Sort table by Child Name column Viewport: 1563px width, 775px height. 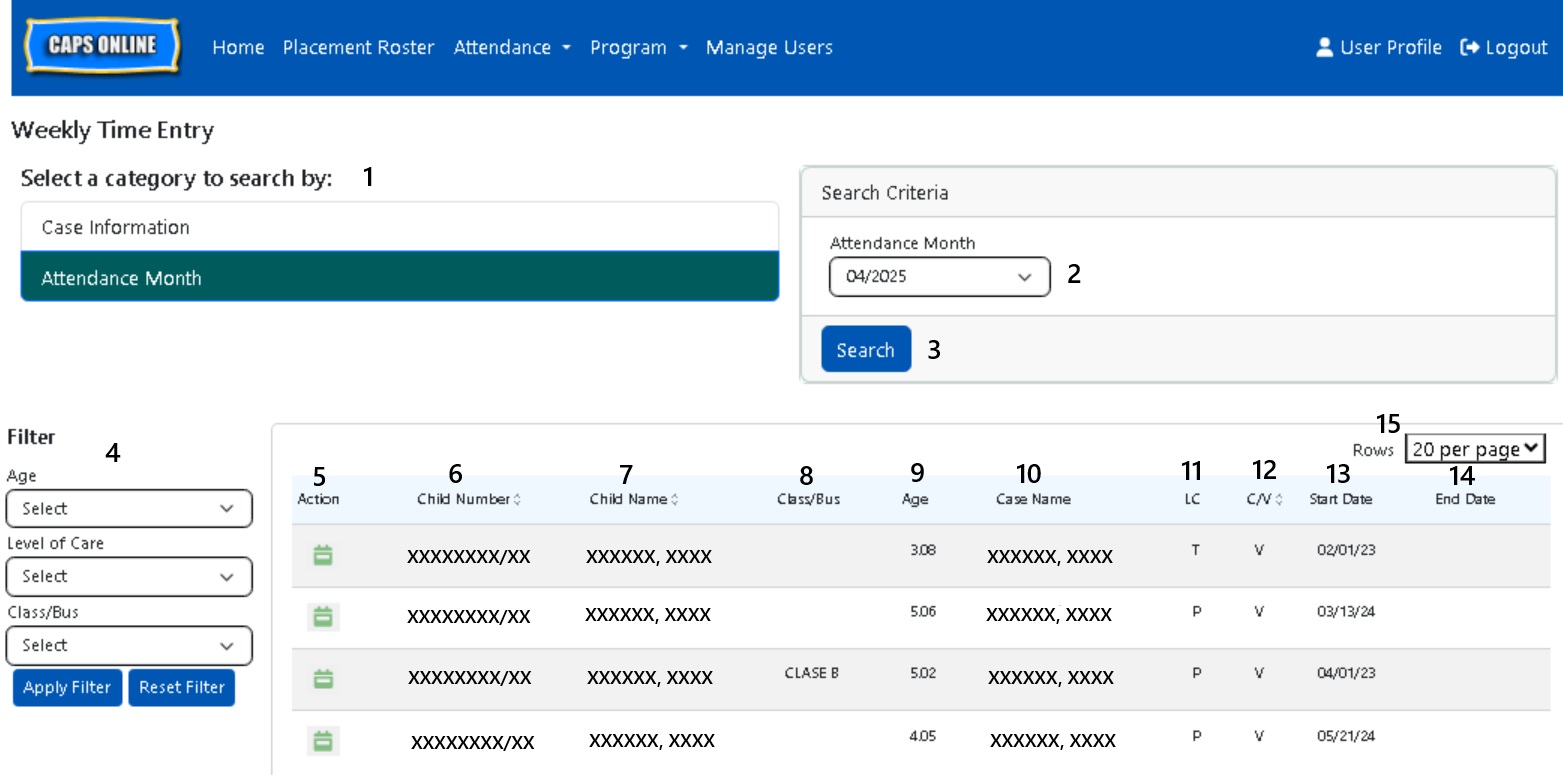pos(675,500)
